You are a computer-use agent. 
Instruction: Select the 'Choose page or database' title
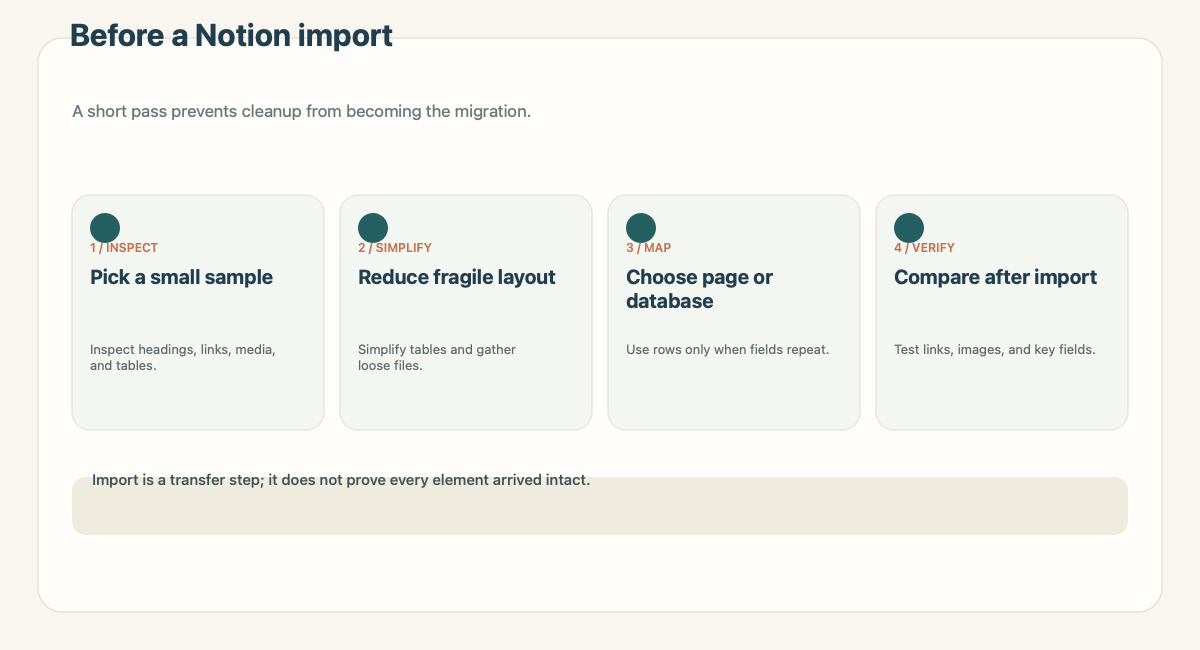coord(700,289)
